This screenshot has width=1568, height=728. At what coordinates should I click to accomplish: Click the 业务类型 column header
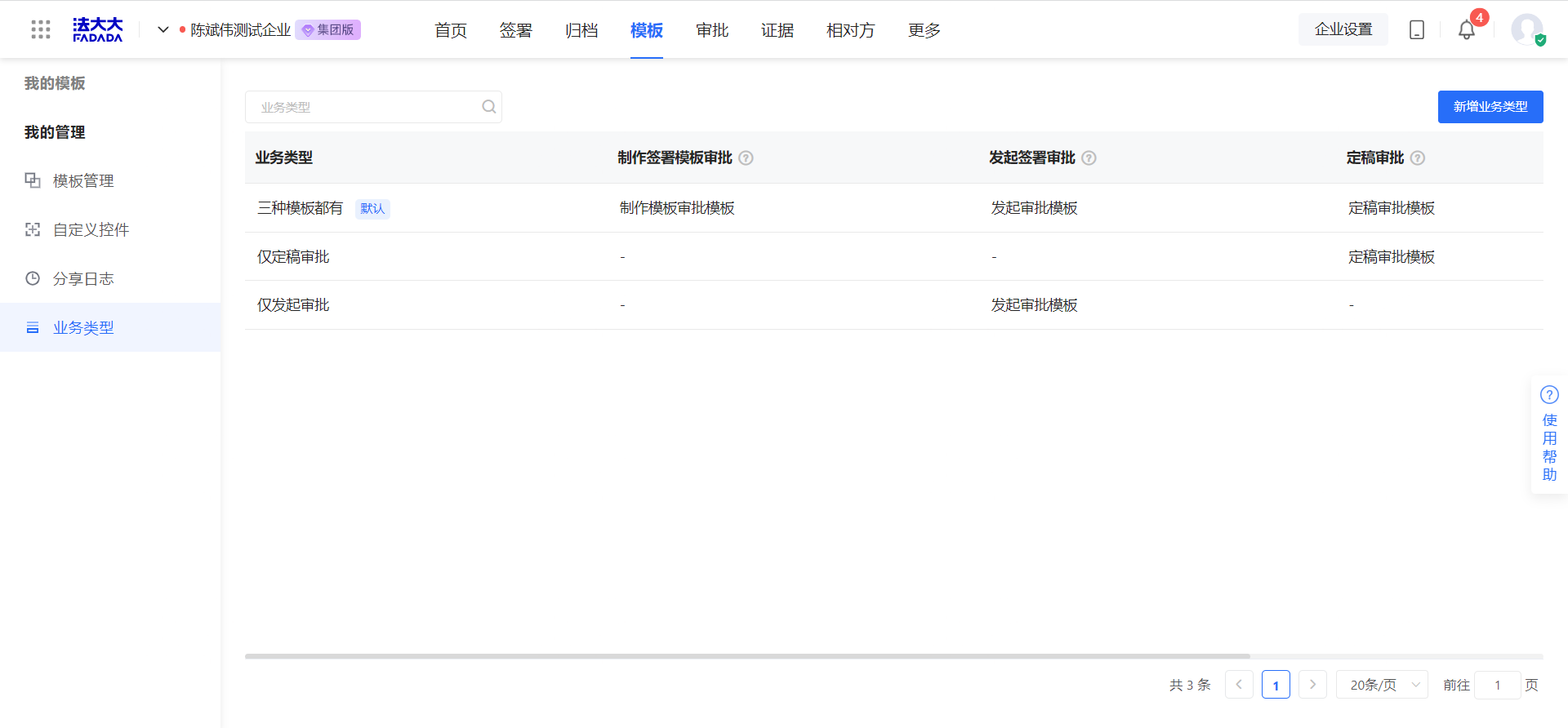tap(284, 158)
